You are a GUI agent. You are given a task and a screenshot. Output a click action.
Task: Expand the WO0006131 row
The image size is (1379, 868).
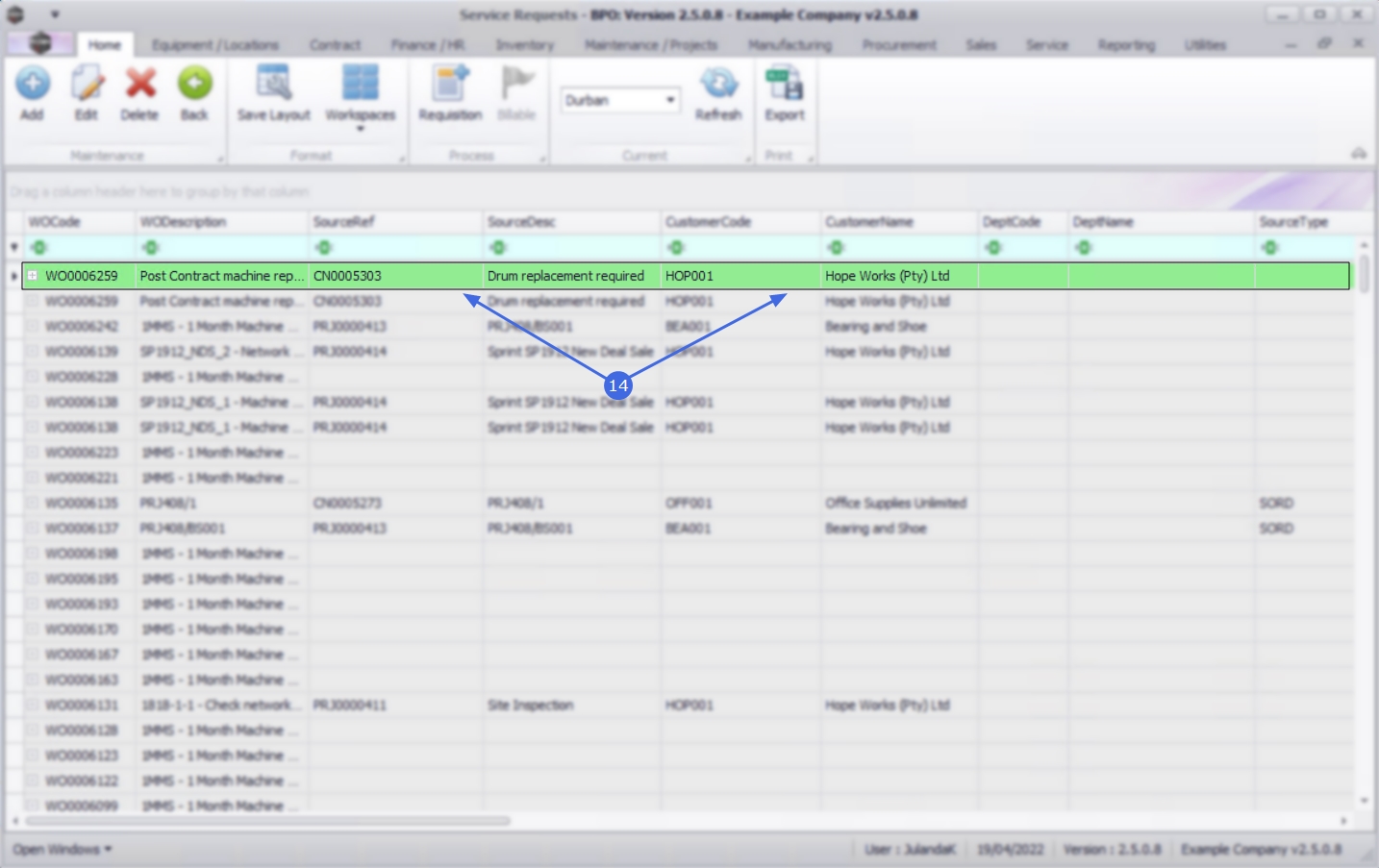click(32, 705)
